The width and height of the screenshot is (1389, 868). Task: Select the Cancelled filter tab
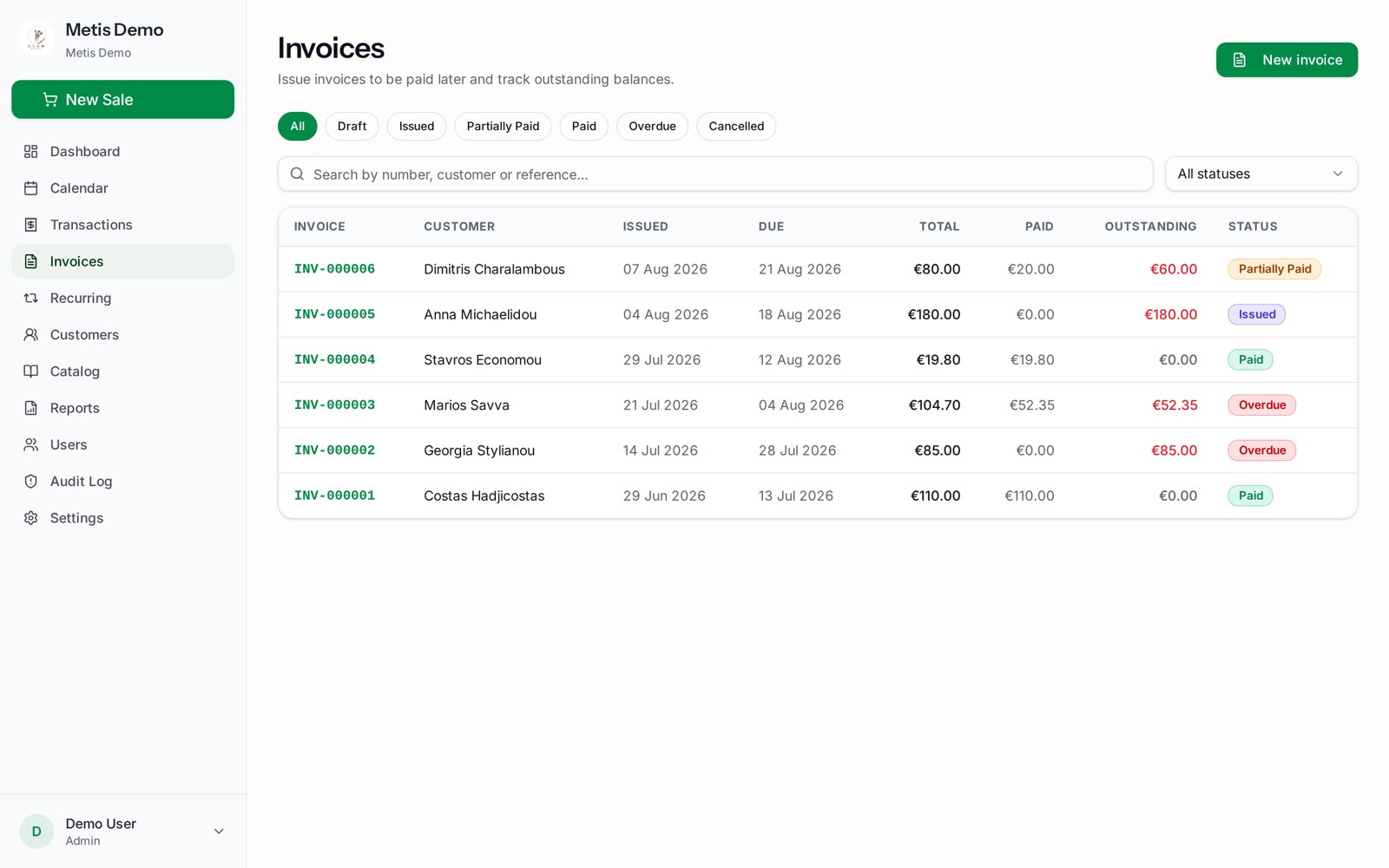click(x=736, y=126)
